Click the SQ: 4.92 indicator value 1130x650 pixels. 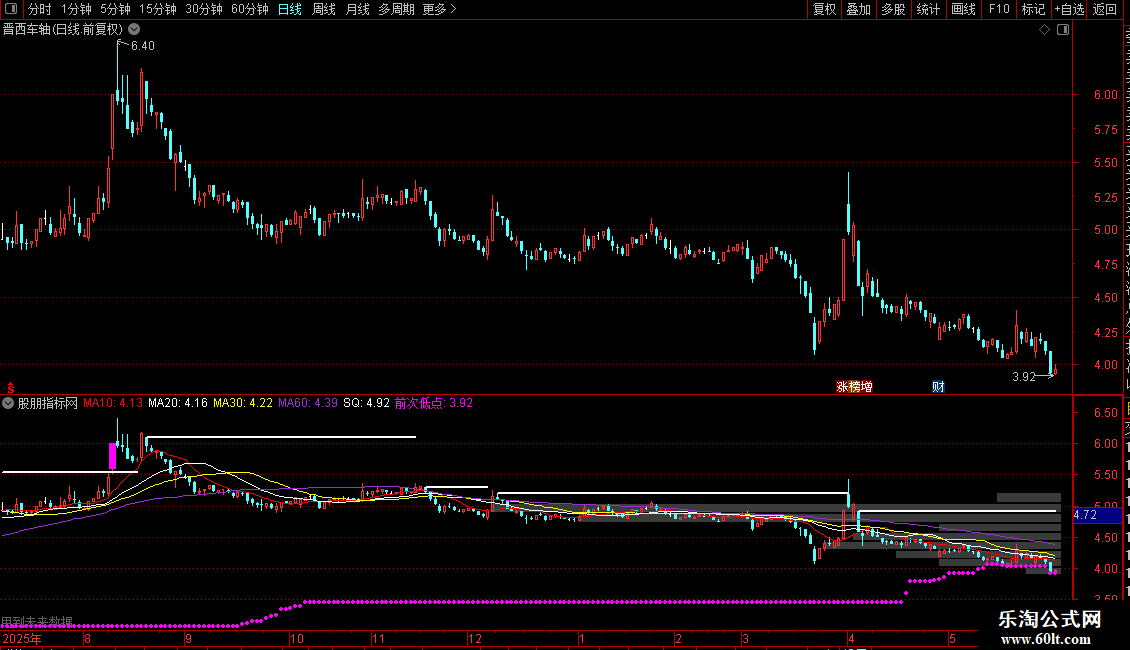tap(366, 403)
